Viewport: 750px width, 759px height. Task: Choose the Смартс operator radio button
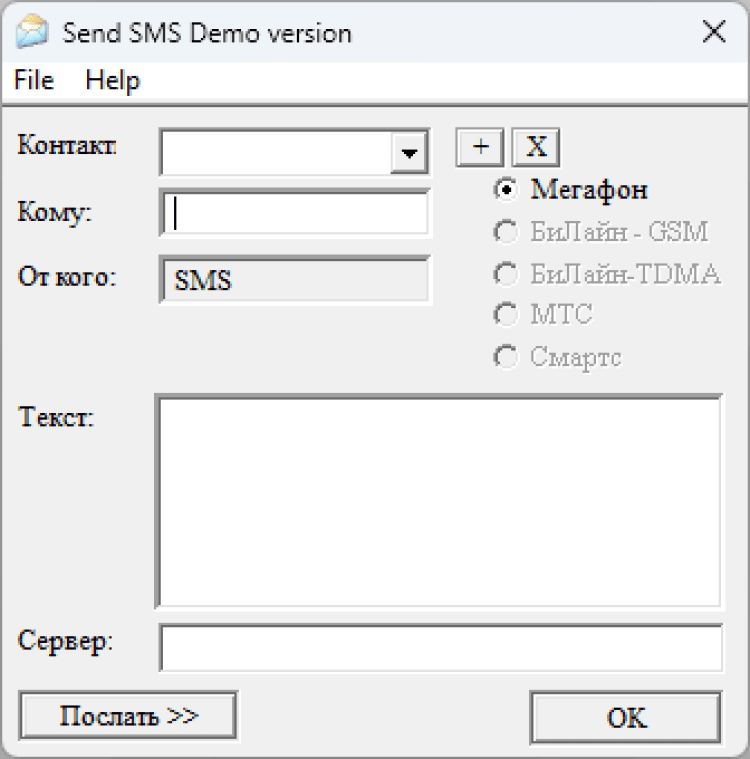[x=508, y=357]
